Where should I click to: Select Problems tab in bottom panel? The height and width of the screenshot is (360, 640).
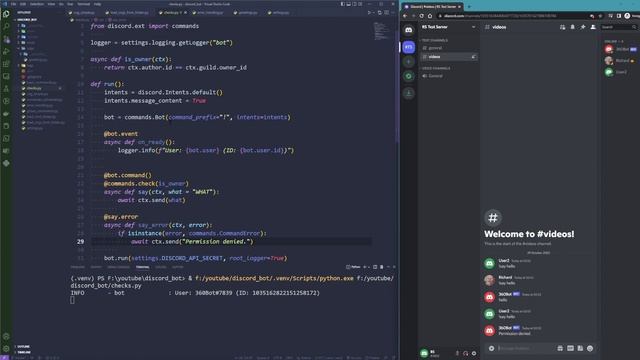tap(78, 267)
